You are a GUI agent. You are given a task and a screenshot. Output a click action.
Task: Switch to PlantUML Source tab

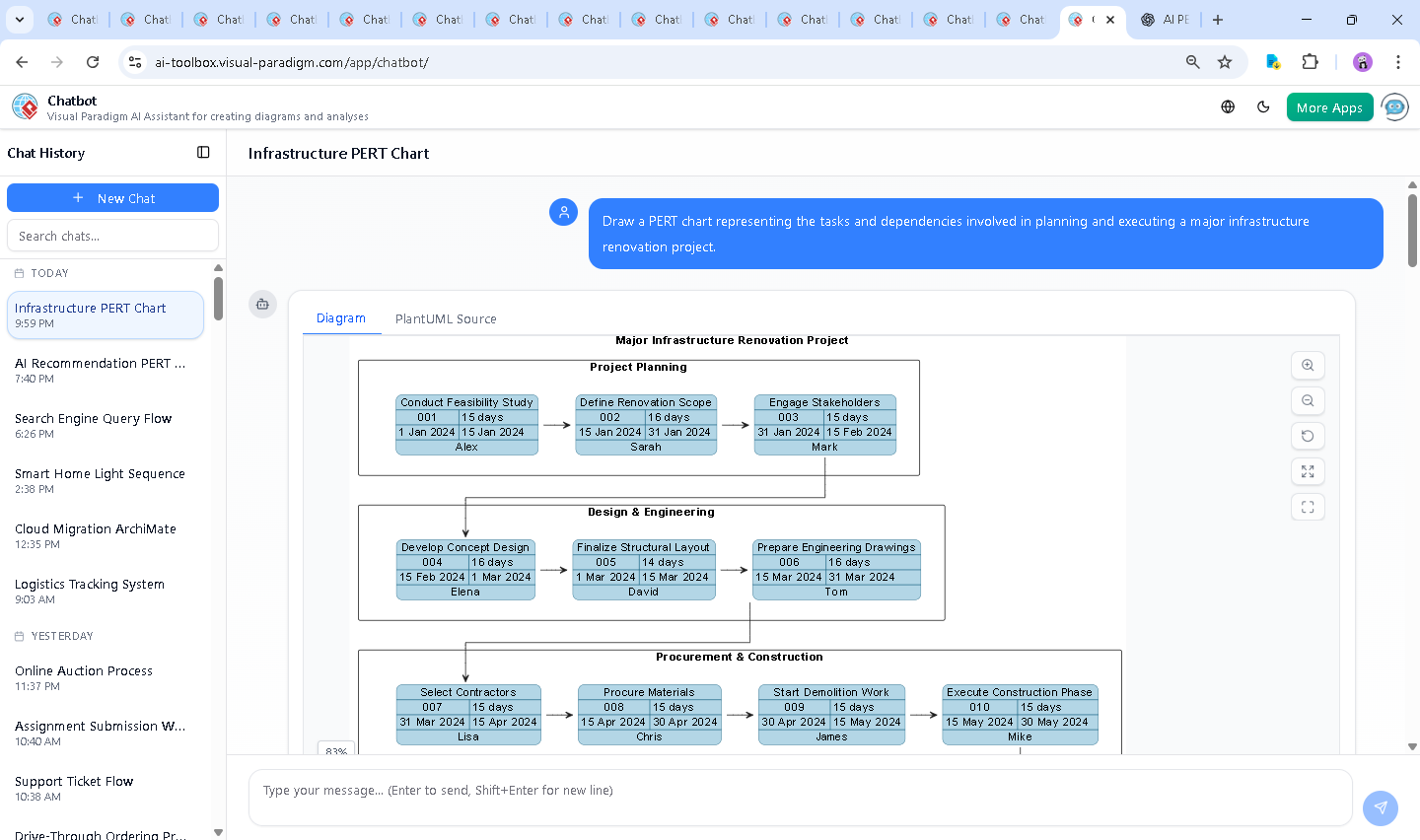click(446, 319)
